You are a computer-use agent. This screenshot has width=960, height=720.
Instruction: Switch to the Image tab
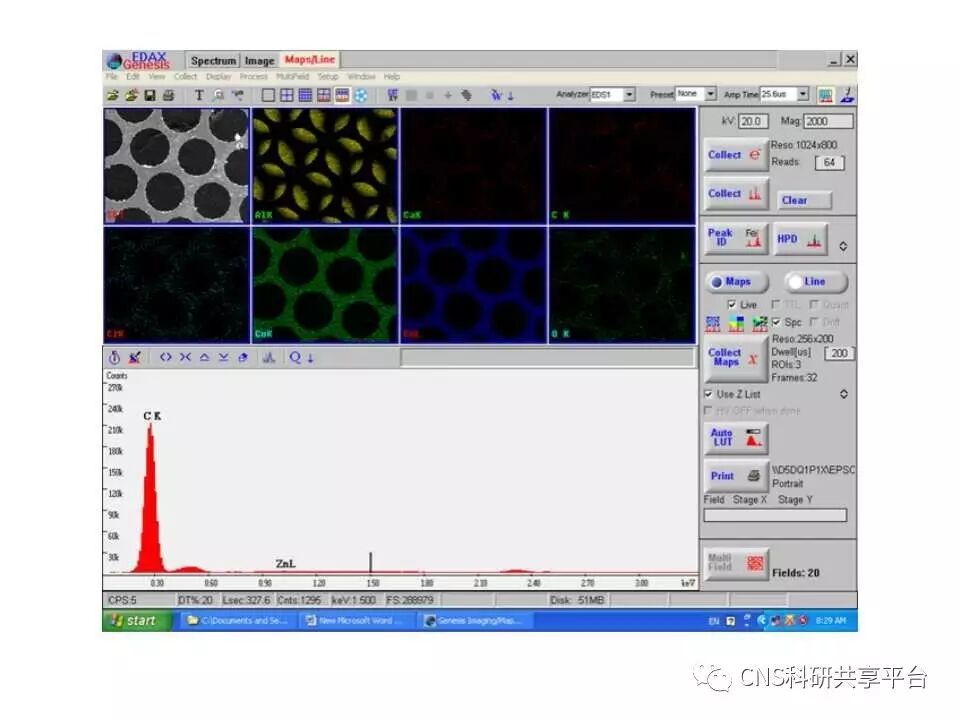260,61
